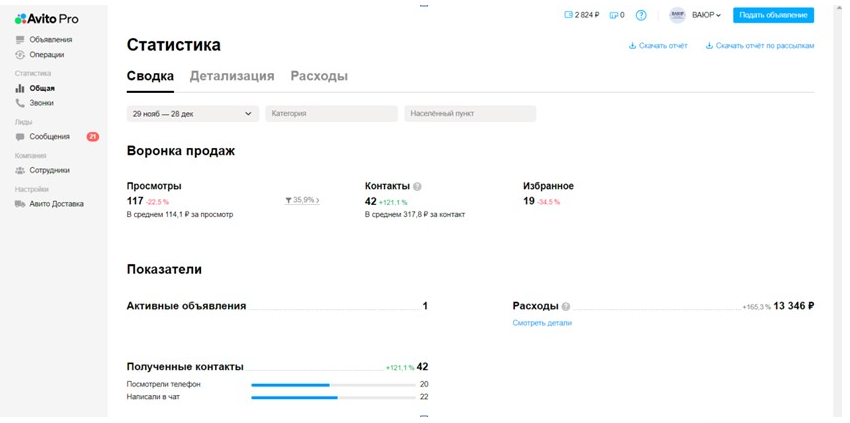
Task: Switch to the Сводка tab
Action: point(150,76)
